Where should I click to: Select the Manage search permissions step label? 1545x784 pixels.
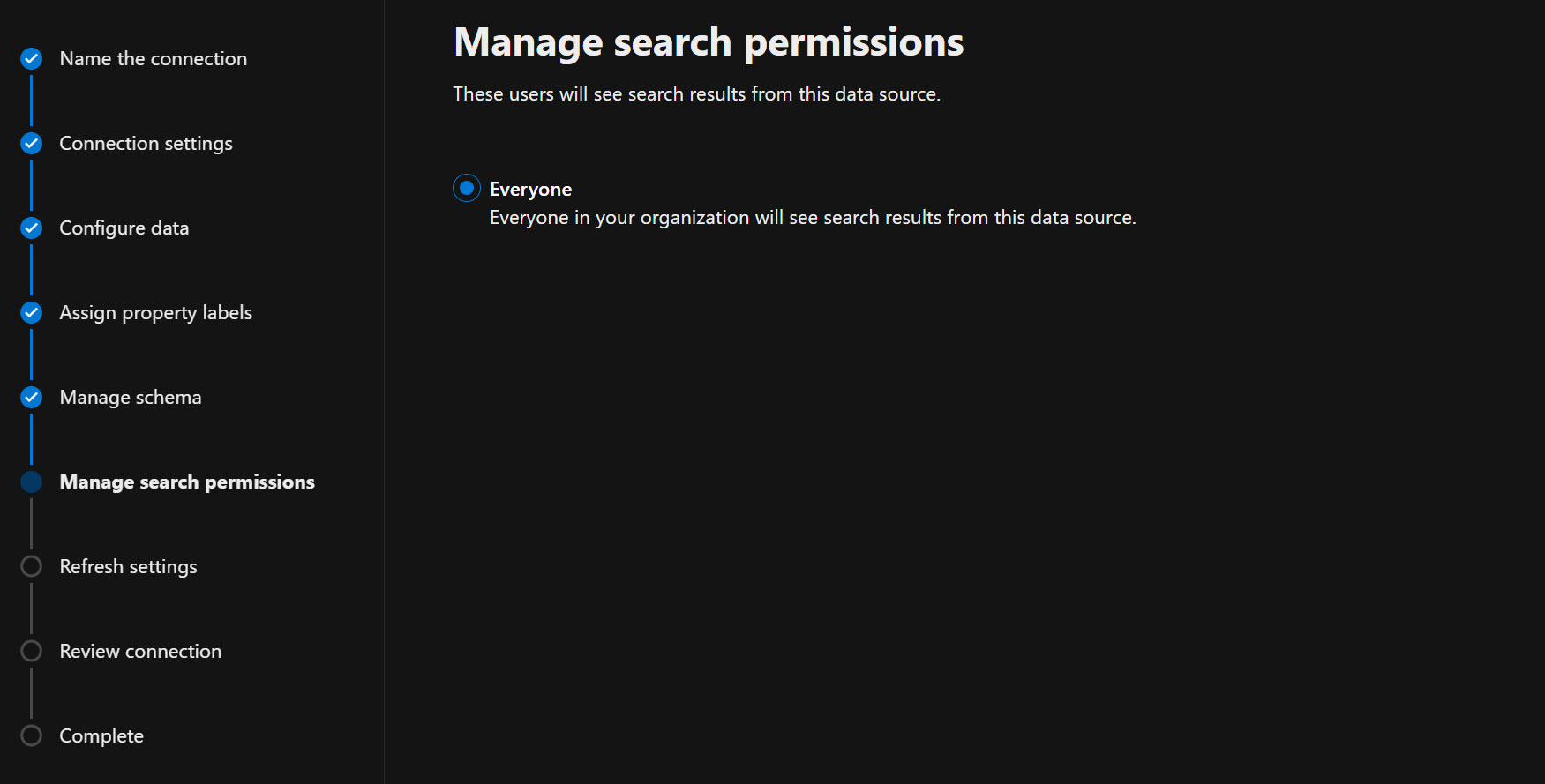click(x=186, y=482)
